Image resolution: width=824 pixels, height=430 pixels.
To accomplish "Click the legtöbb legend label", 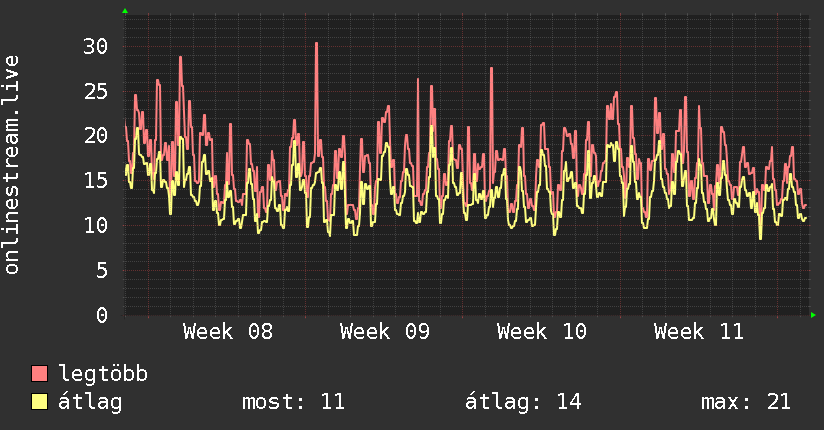I will click(x=103, y=374).
